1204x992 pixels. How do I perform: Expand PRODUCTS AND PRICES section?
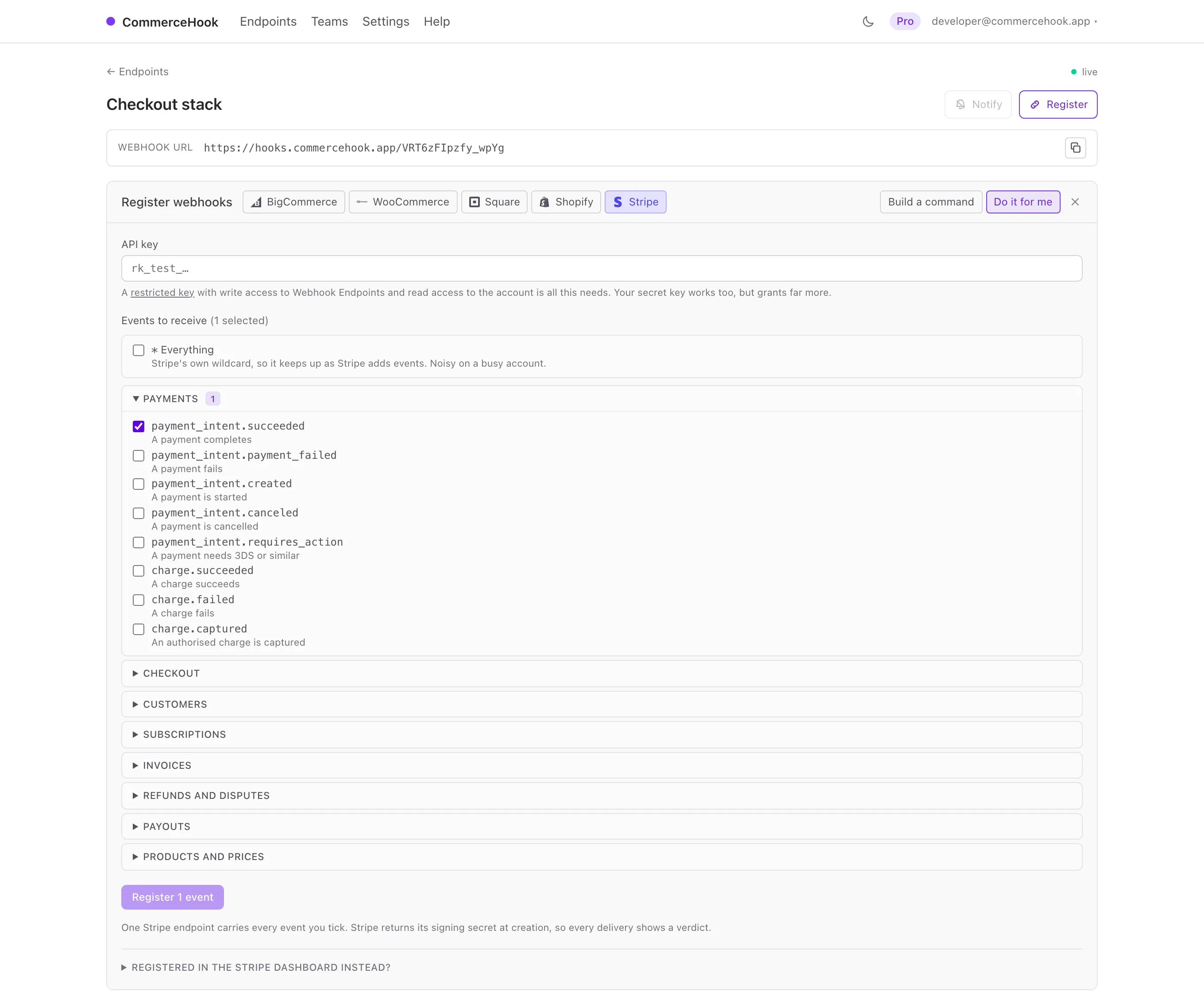point(602,857)
